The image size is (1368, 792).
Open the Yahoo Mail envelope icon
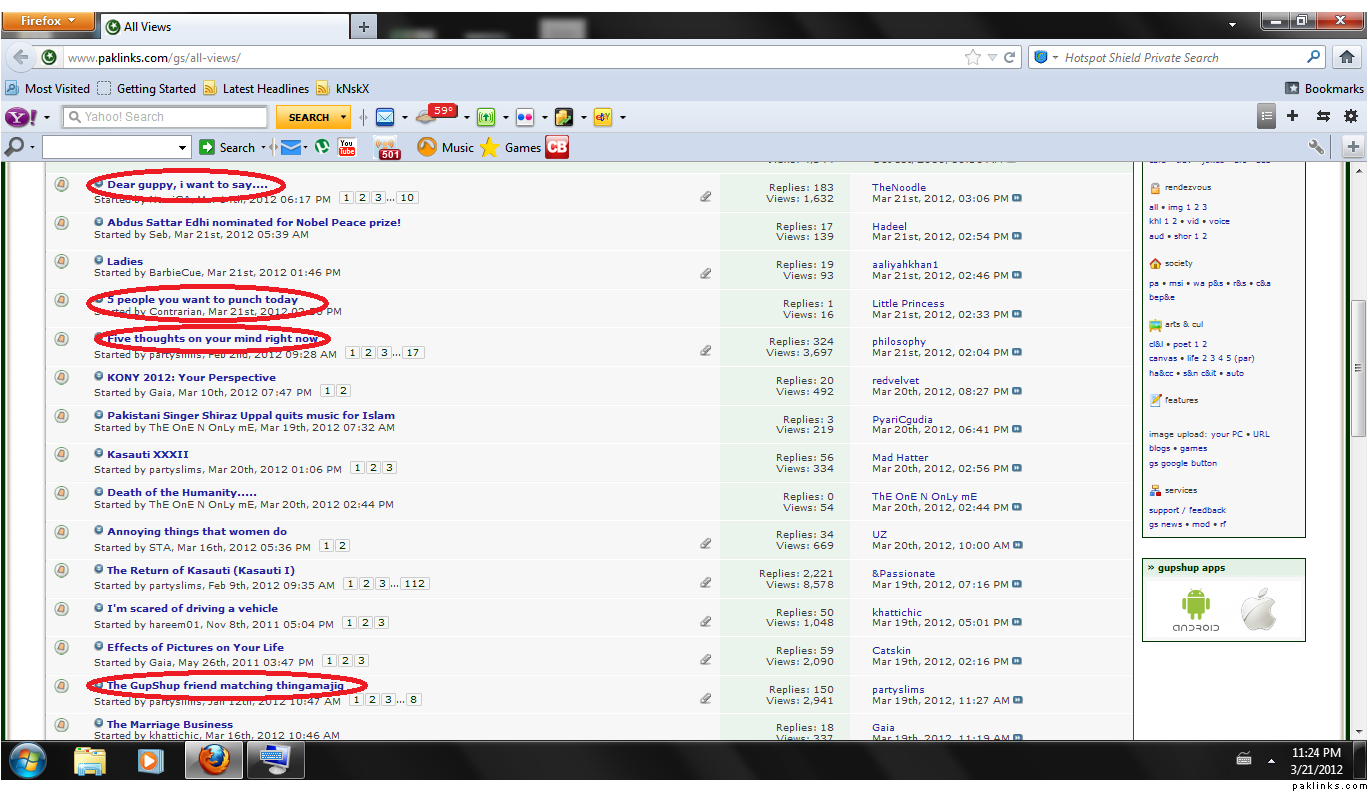385,117
